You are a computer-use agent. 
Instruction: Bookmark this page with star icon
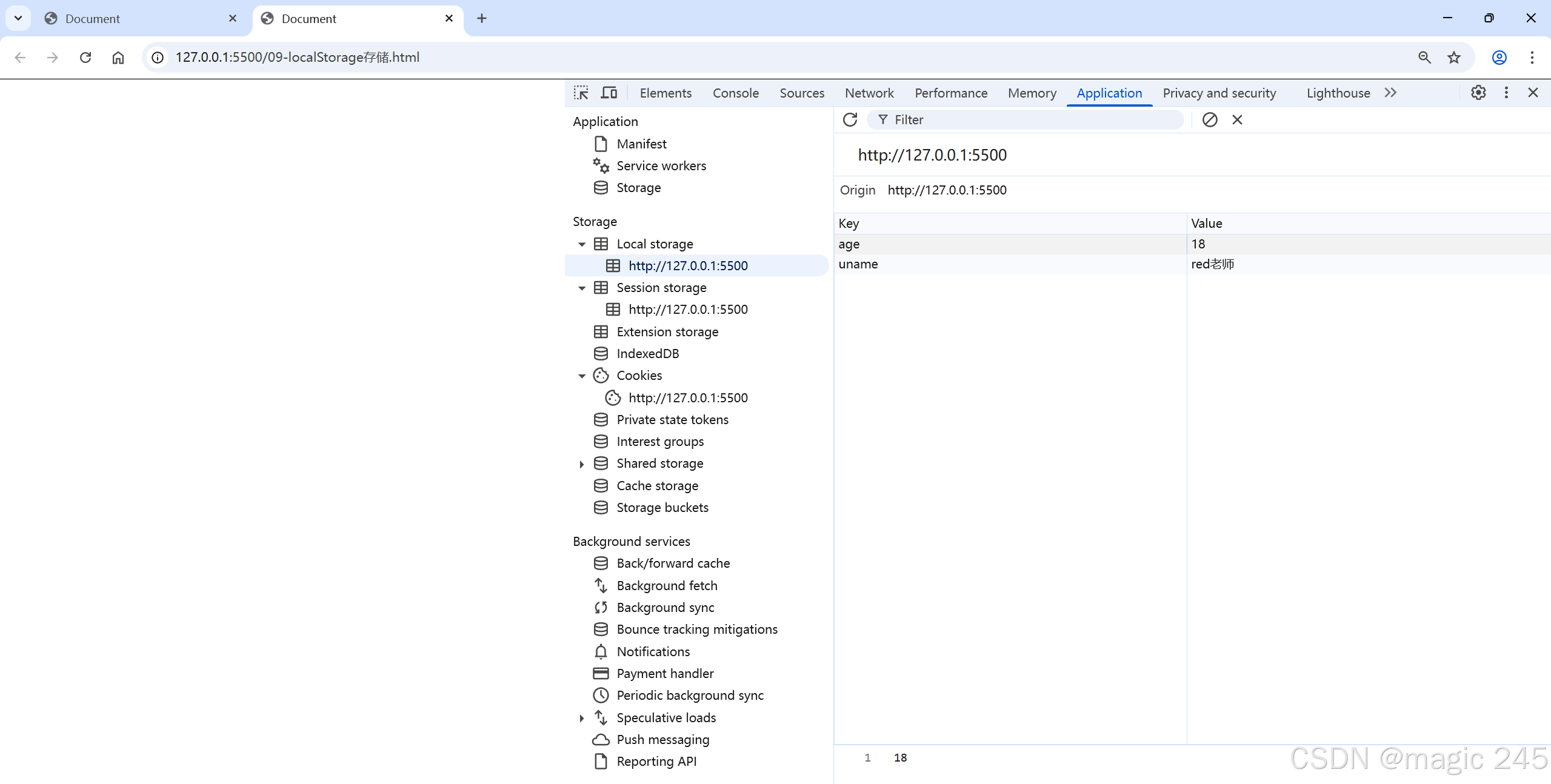click(1454, 58)
